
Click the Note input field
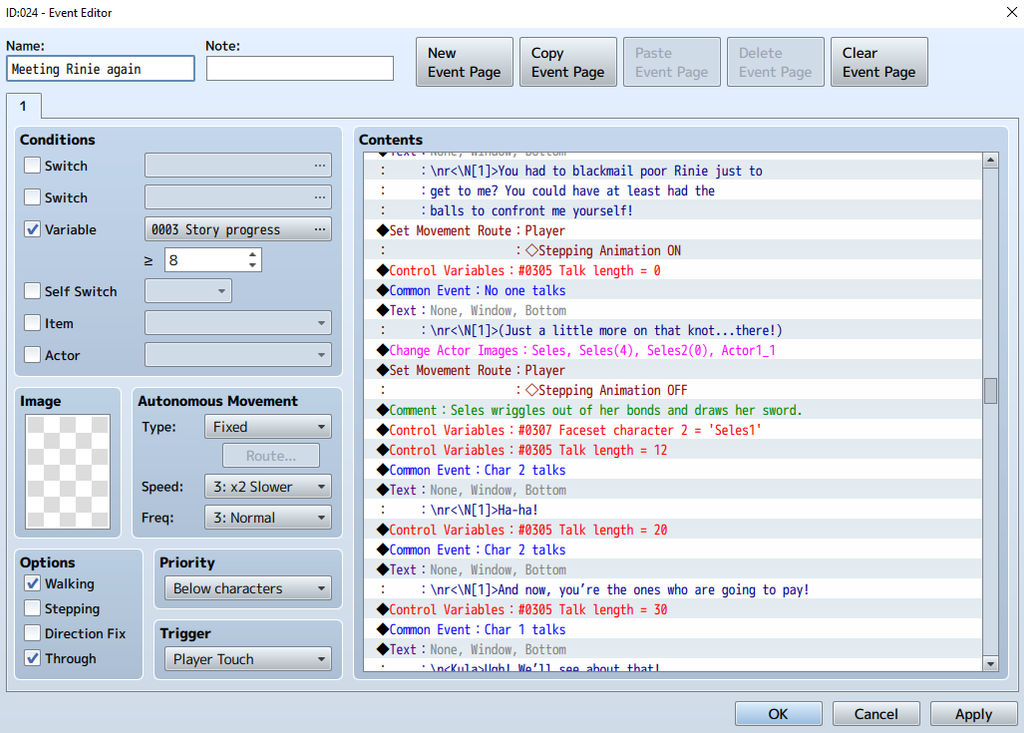pos(300,69)
